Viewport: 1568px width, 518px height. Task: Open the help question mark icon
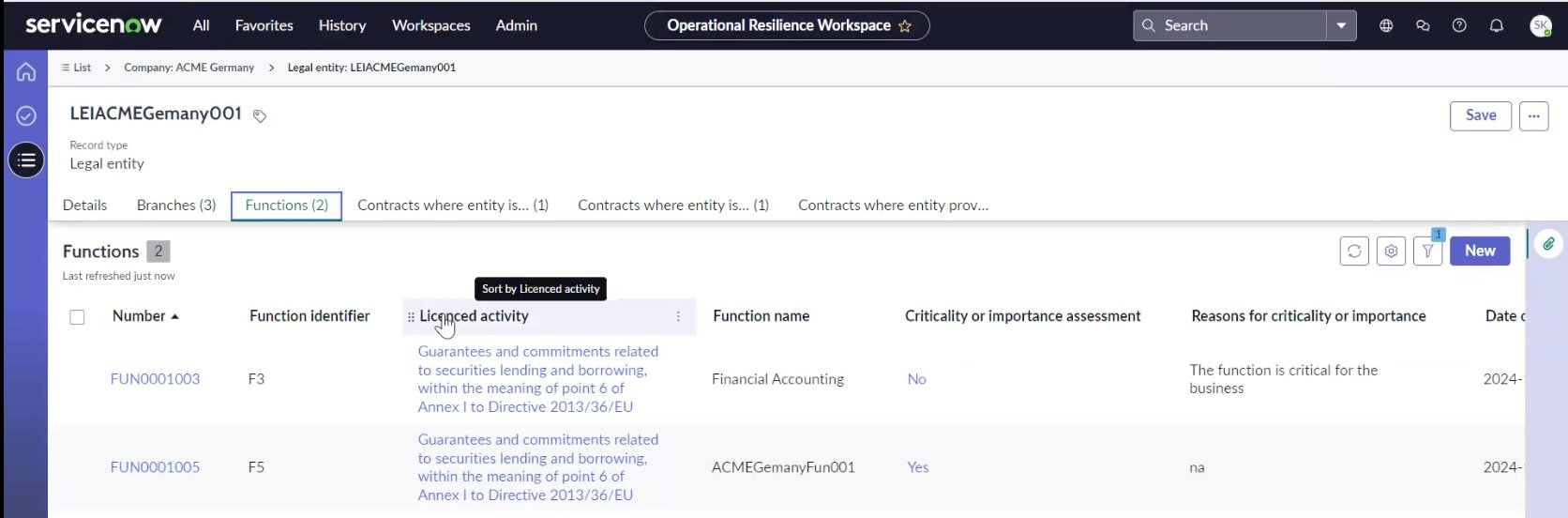pyautogui.click(x=1459, y=25)
